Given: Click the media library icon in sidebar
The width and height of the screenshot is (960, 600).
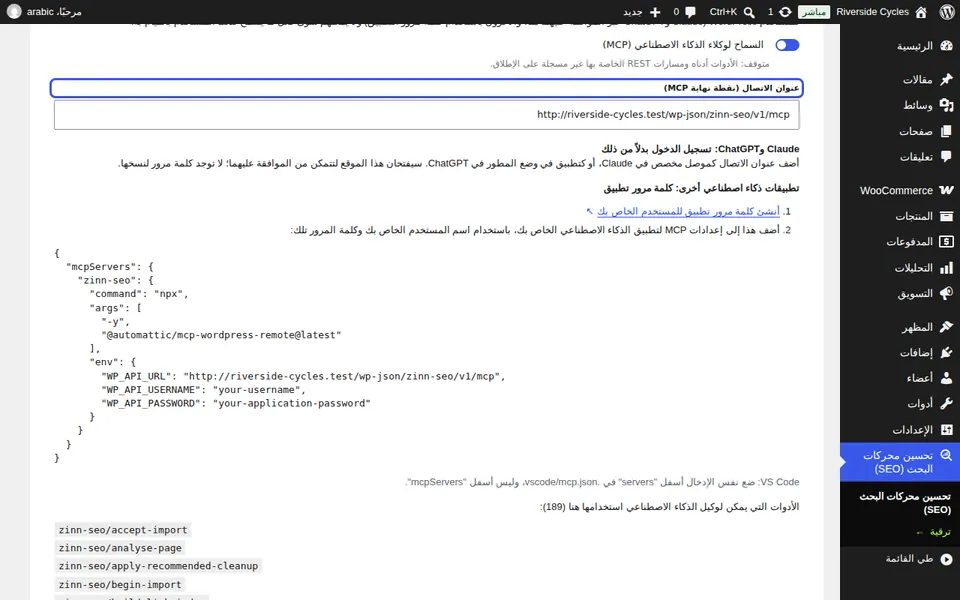Looking at the screenshot, I should [947, 105].
